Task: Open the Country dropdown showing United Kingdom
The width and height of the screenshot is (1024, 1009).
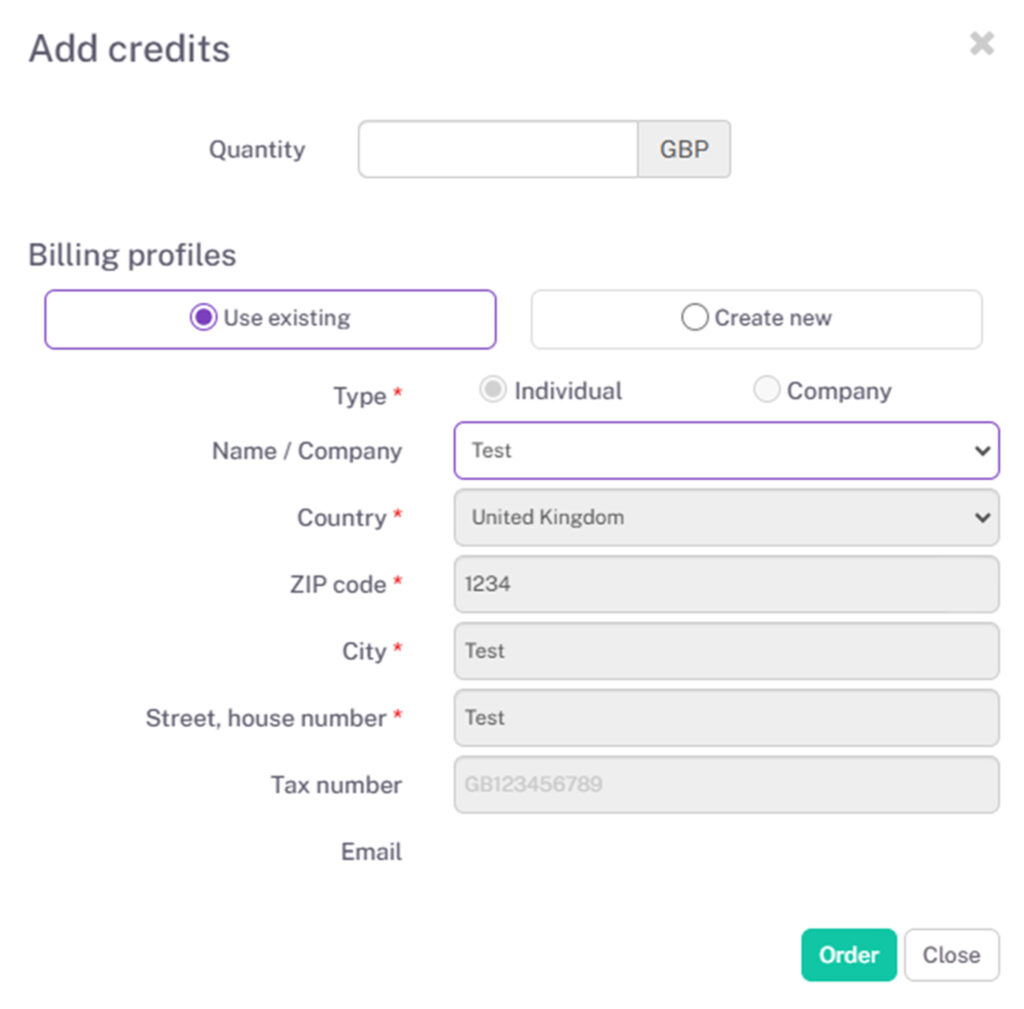Action: (x=727, y=518)
